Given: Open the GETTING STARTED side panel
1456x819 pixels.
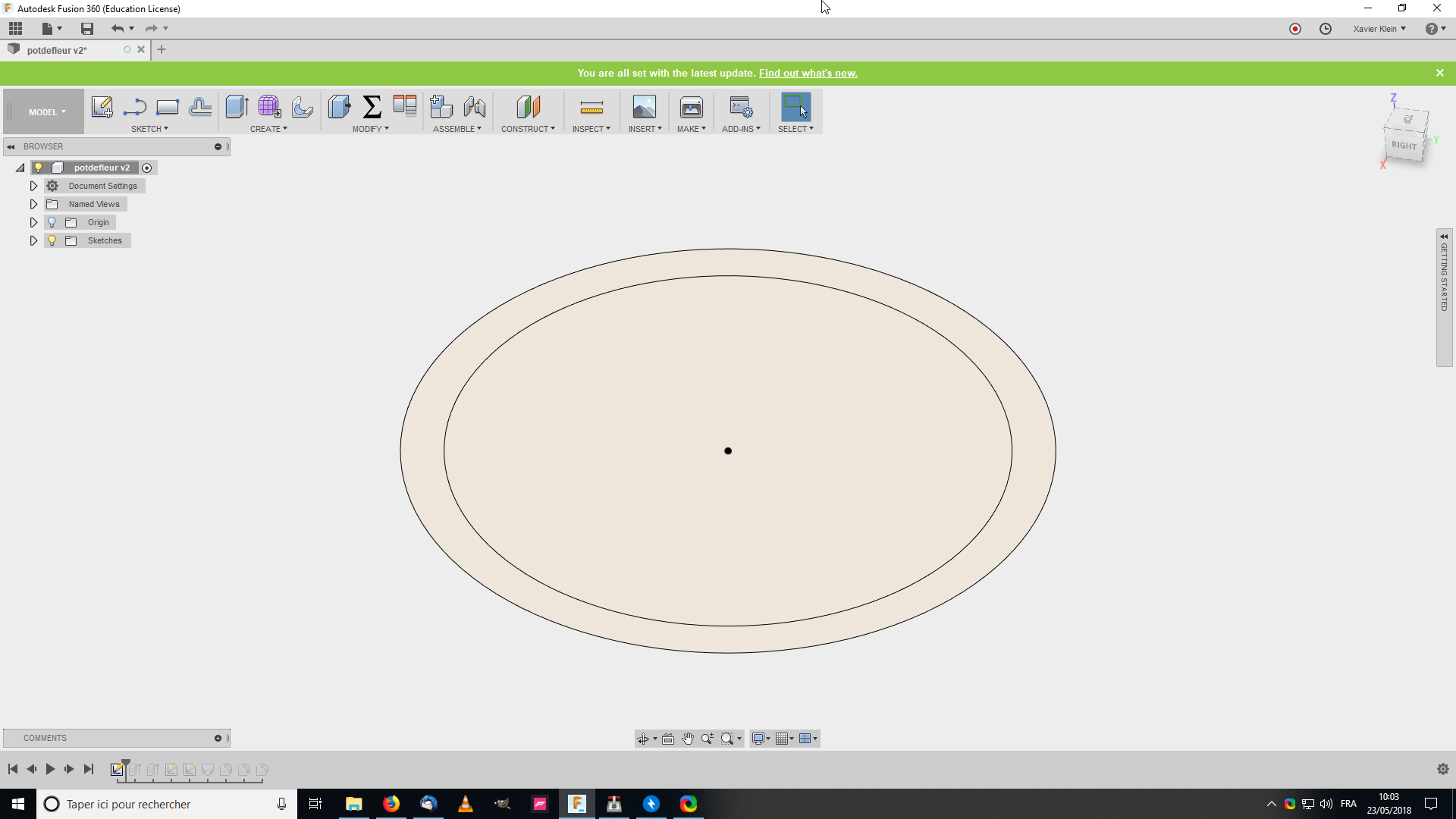Looking at the screenshot, I should (x=1444, y=297).
